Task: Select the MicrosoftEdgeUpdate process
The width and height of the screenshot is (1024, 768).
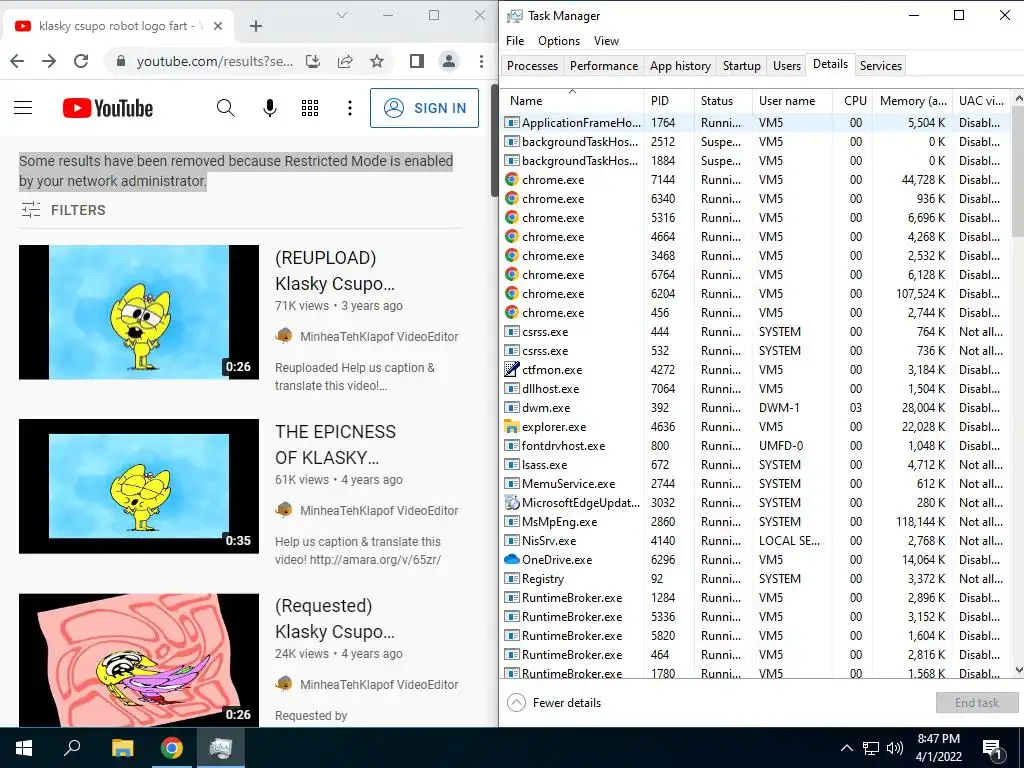Action: tap(756, 503)
